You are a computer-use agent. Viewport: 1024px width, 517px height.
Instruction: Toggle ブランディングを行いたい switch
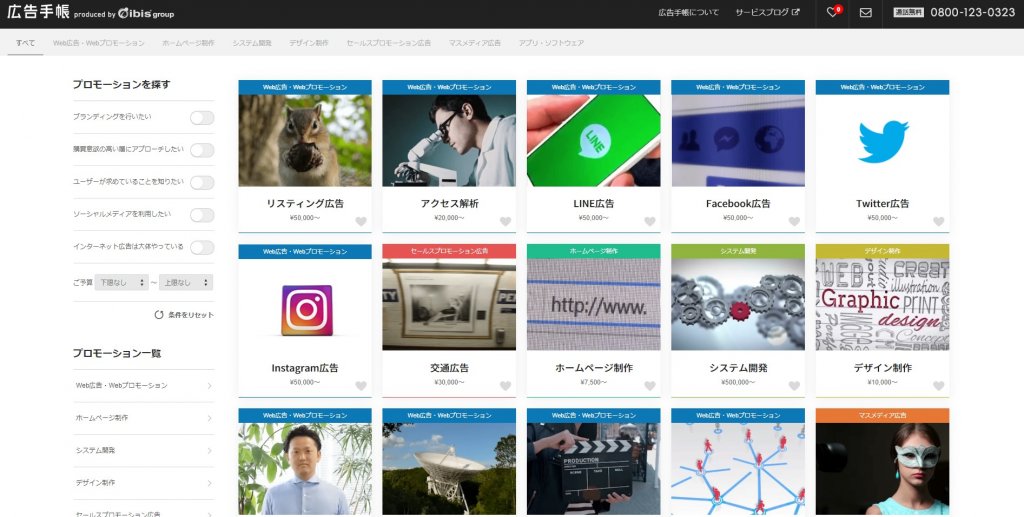tap(202, 118)
